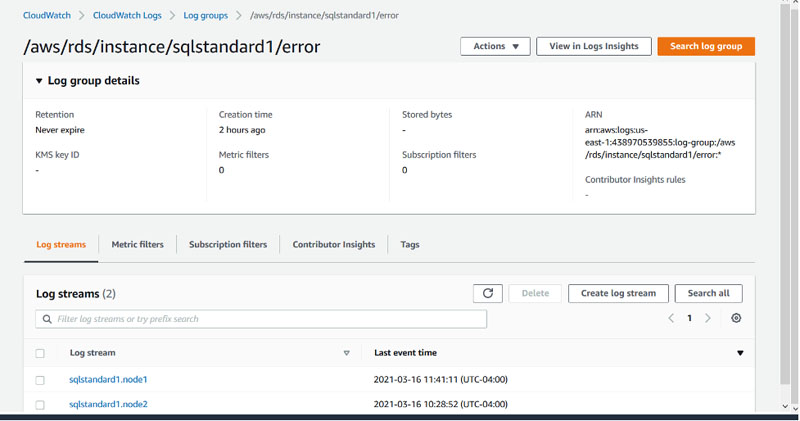
Task: Select all log streams checkbox
Action: 40,353
